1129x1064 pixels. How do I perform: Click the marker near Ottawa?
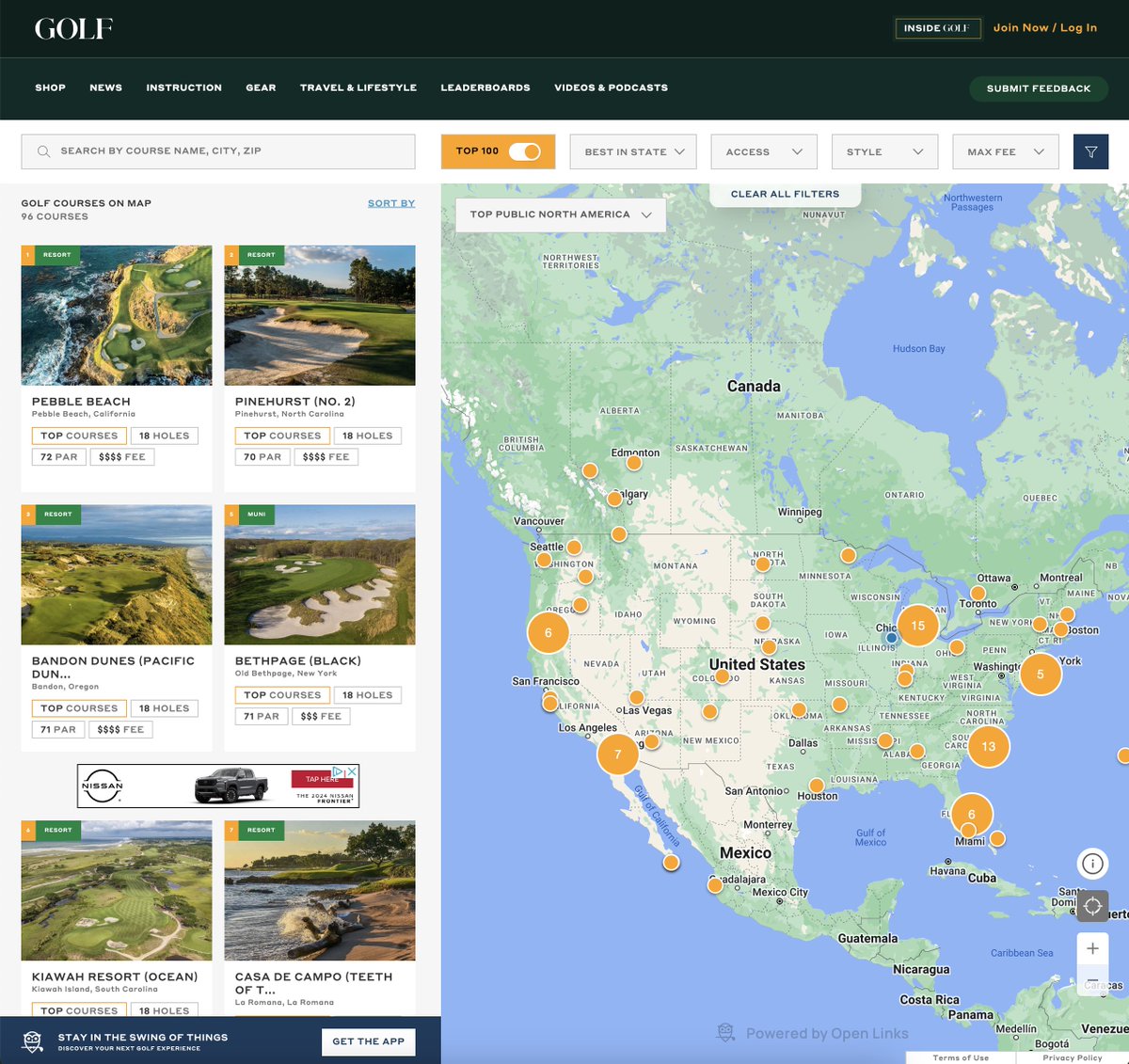pos(978,594)
